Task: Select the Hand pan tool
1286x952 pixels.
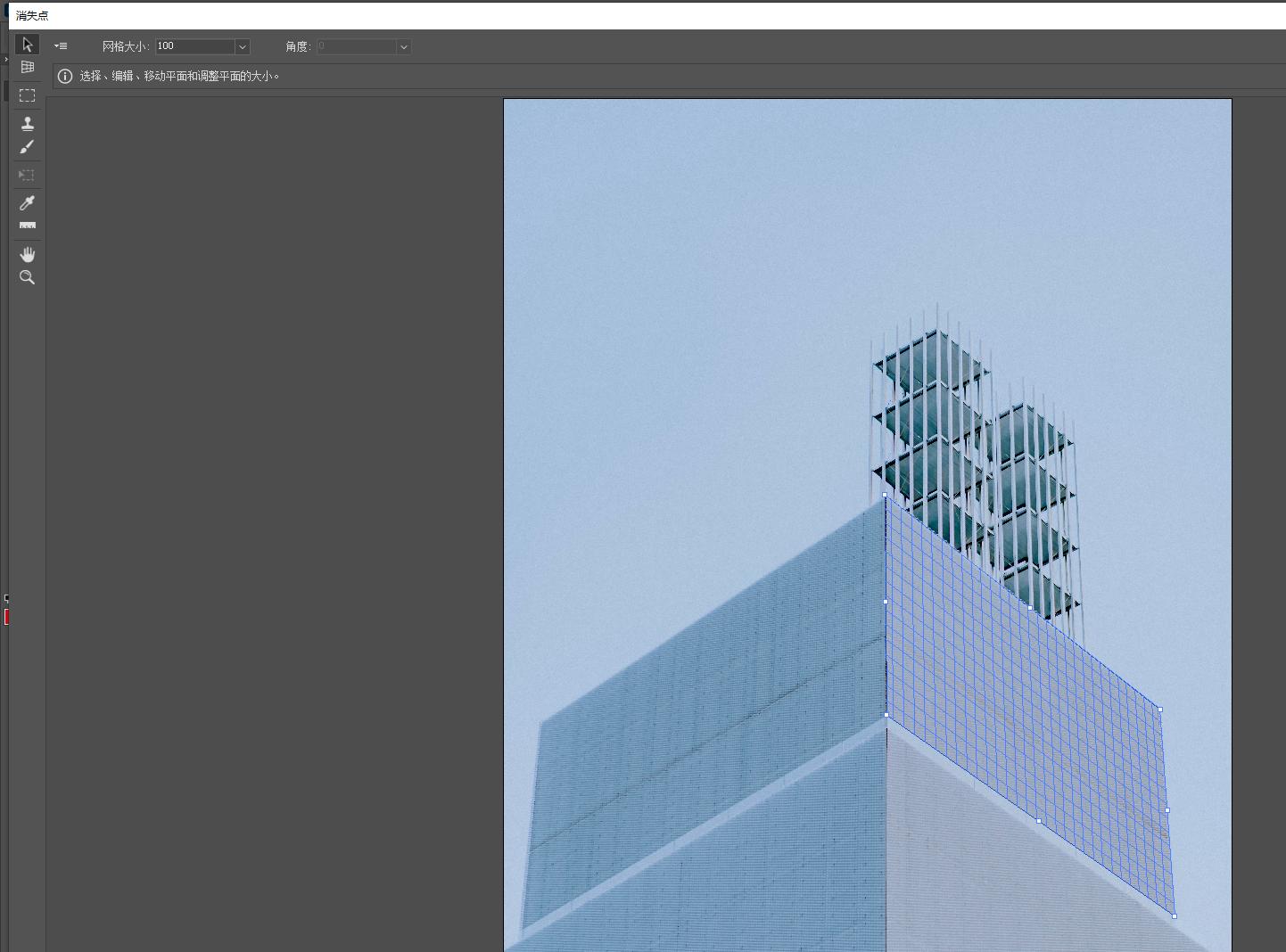Action: coord(27,255)
